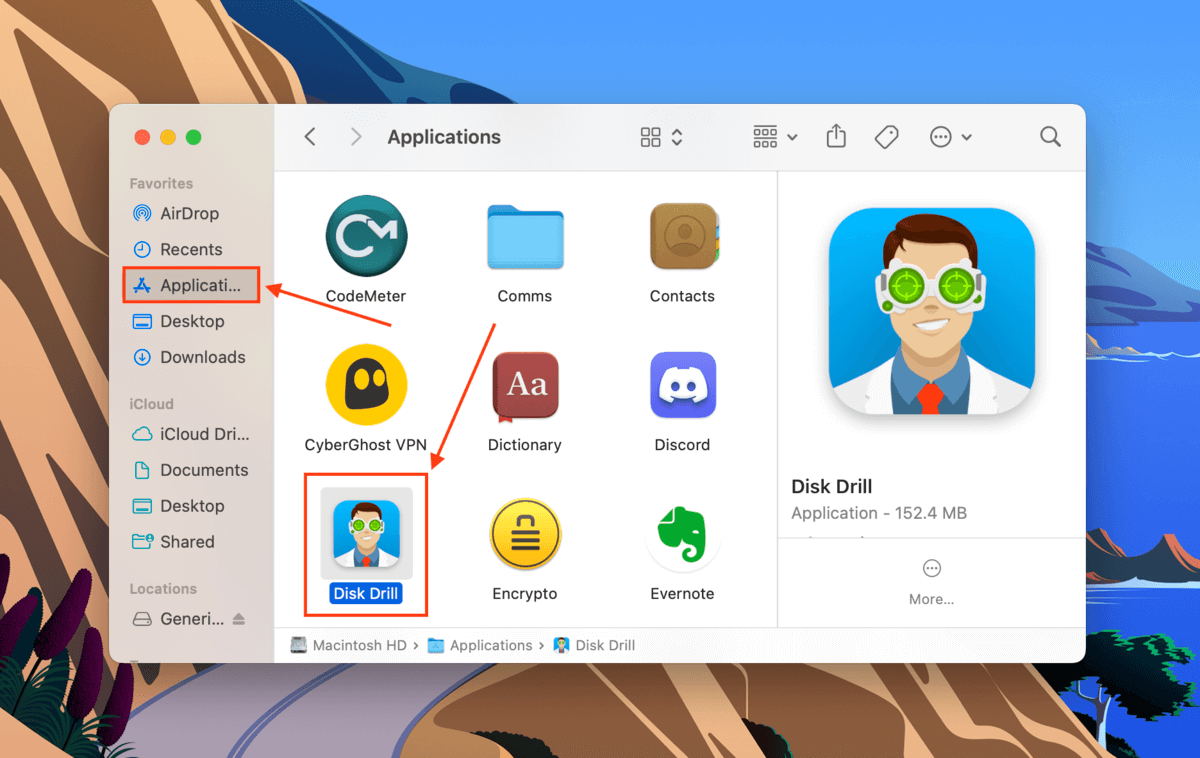This screenshot has width=1200, height=758.
Task: Click the Finder forward arrow
Action: tap(356, 137)
